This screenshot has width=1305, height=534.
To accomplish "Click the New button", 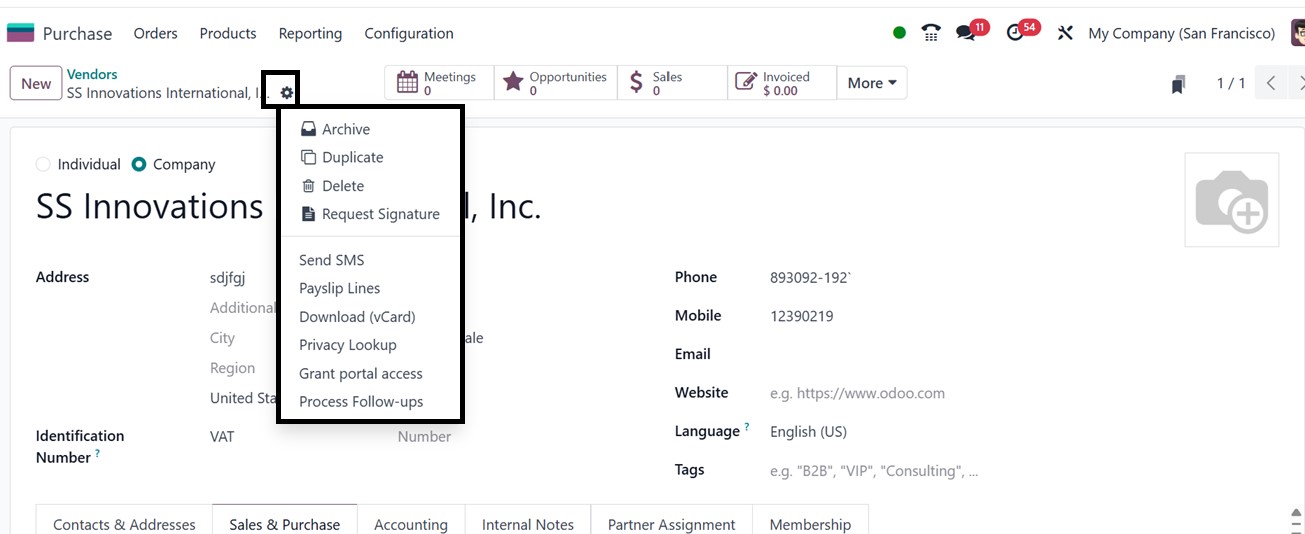I will (36, 84).
